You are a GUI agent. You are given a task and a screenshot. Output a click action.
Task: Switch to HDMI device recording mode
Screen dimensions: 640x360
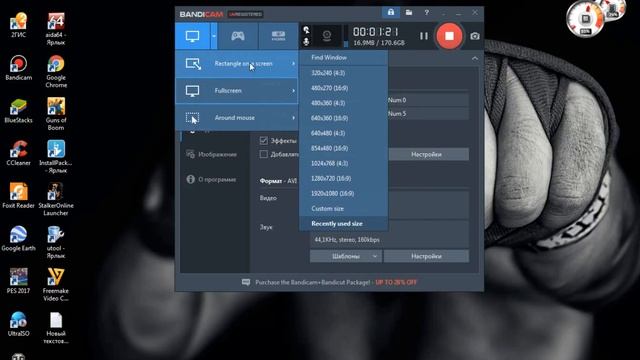278,36
